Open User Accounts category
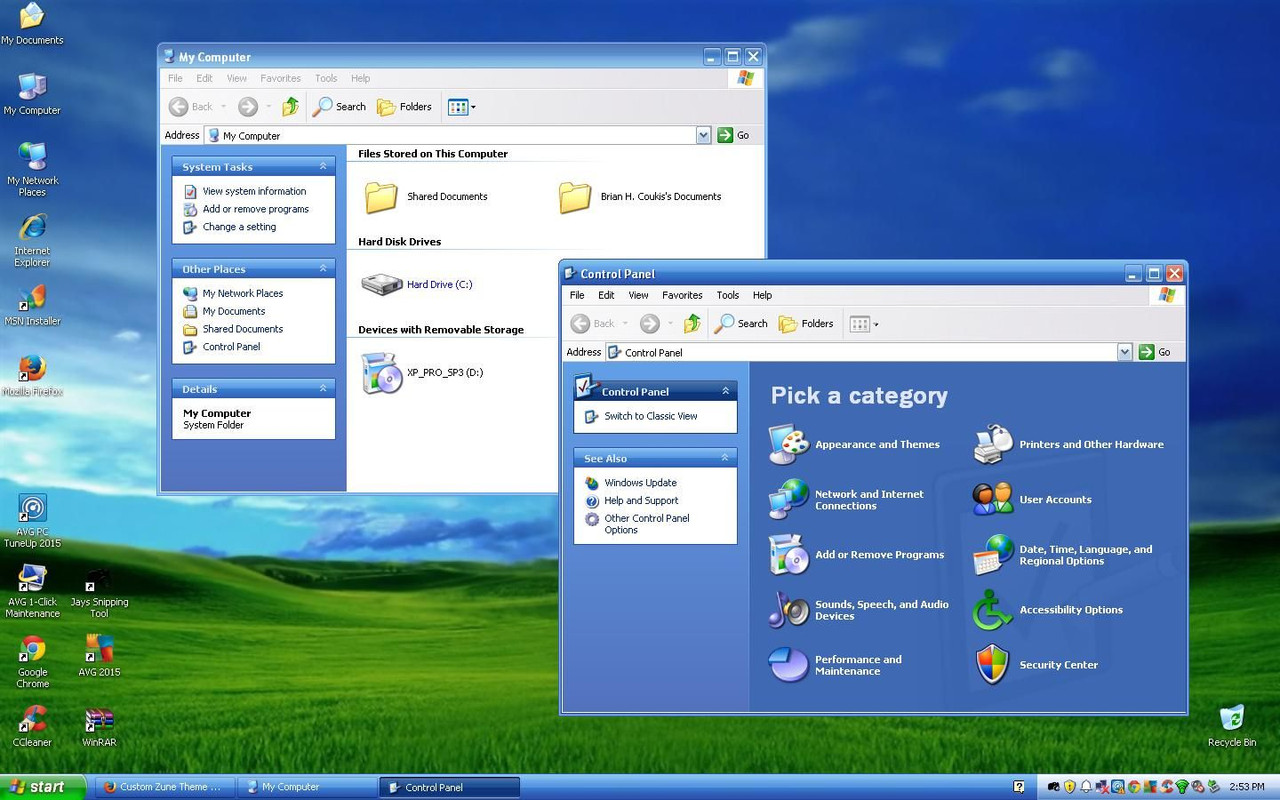1280x800 pixels. [x=1033, y=500]
